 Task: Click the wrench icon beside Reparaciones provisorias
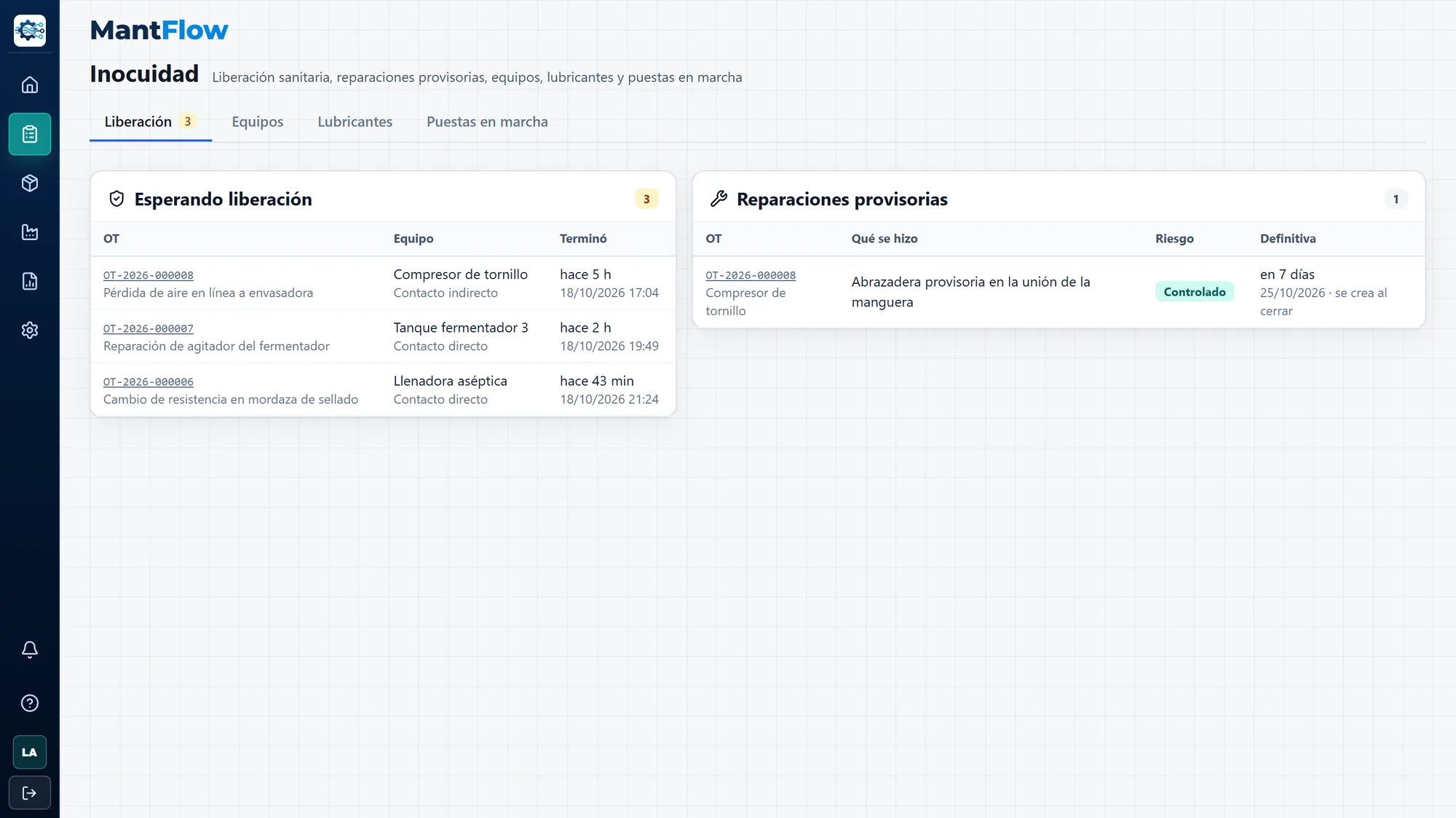coord(719,199)
